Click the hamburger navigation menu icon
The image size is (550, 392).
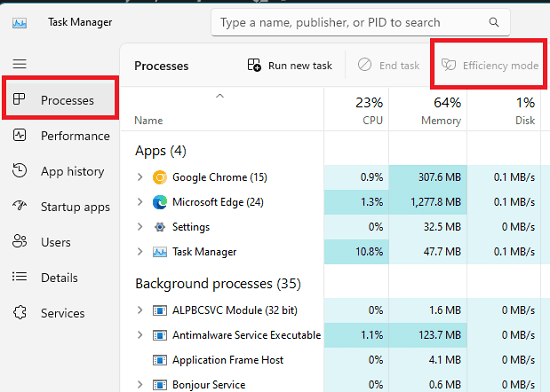point(20,64)
